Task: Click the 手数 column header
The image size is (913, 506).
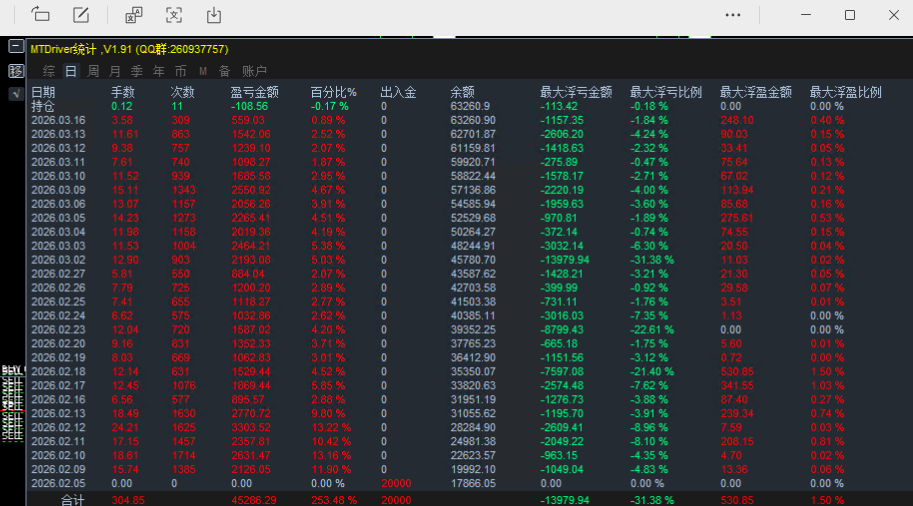Action: point(123,92)
